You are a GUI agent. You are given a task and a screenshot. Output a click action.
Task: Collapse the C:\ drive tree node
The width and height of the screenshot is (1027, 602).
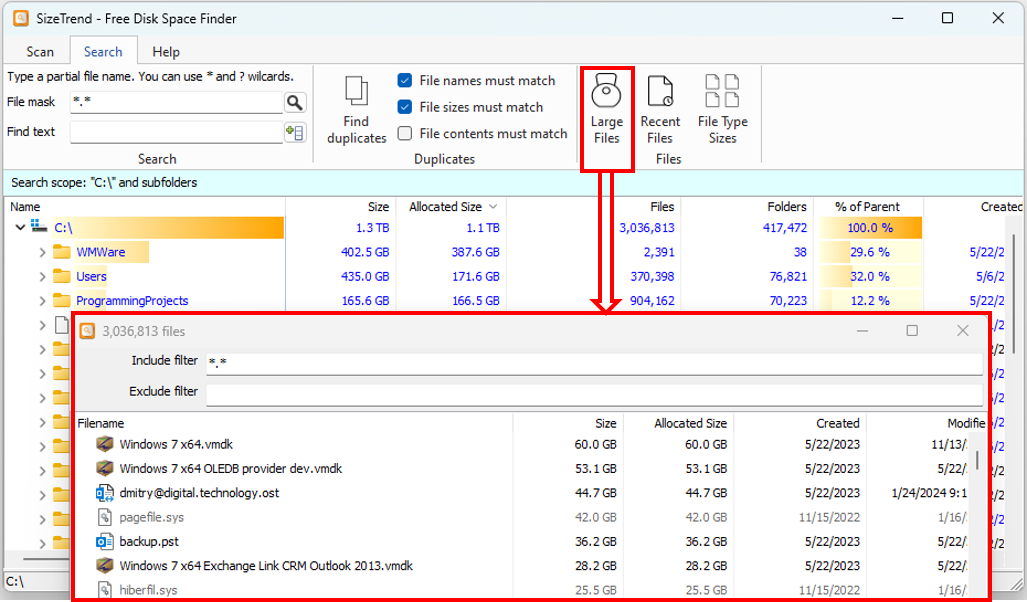(x=19, y=228)
